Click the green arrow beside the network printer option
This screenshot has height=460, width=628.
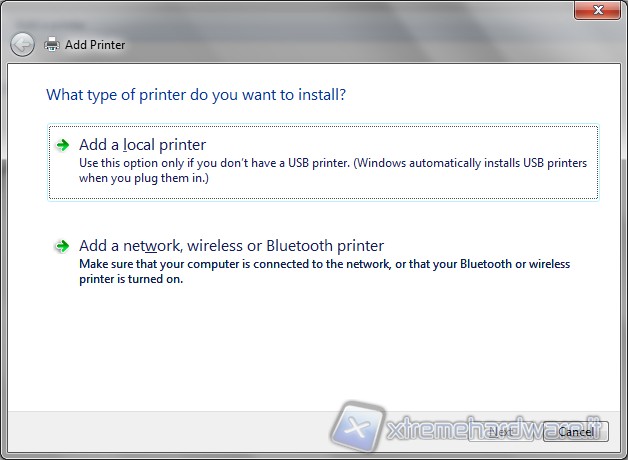[x=63, y=245]
